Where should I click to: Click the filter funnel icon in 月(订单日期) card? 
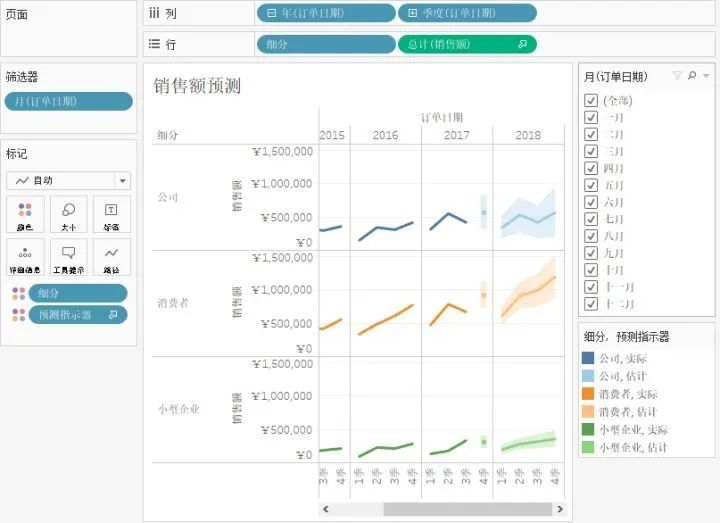tap(677, 75)
